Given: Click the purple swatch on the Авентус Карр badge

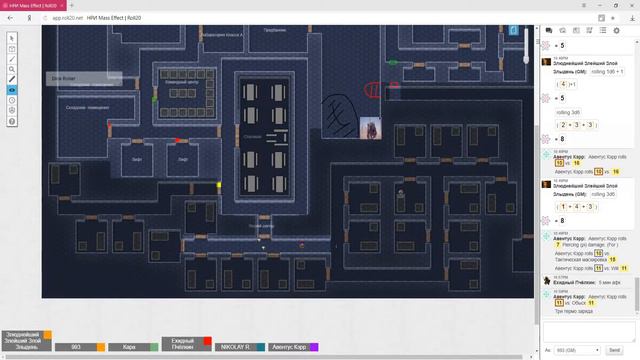Looking at the screenshot, I should [x=314, y=347].
